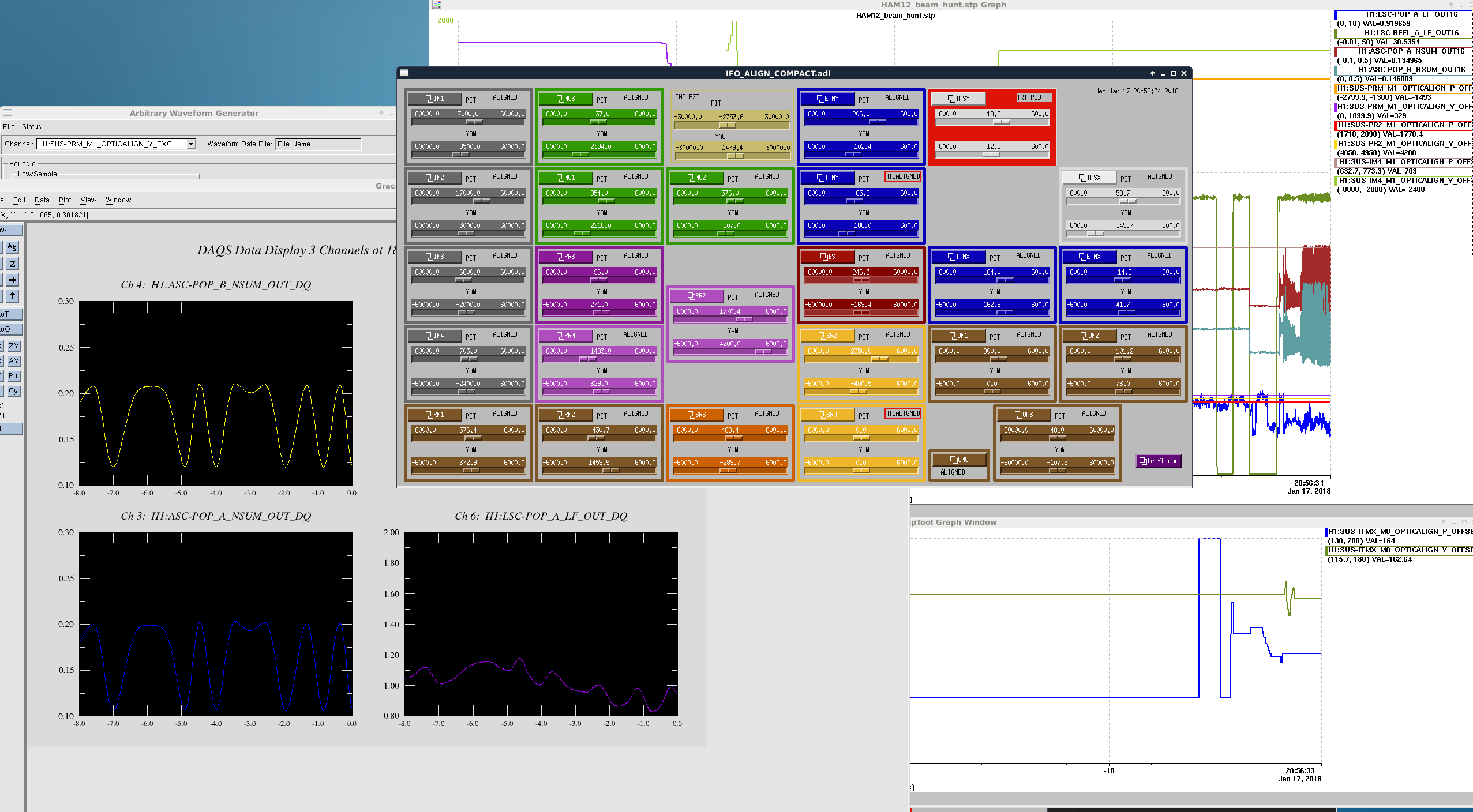1473x812 pixels.
Task: Open File menu in Waveform Generator
Action: tap(9, 127)
